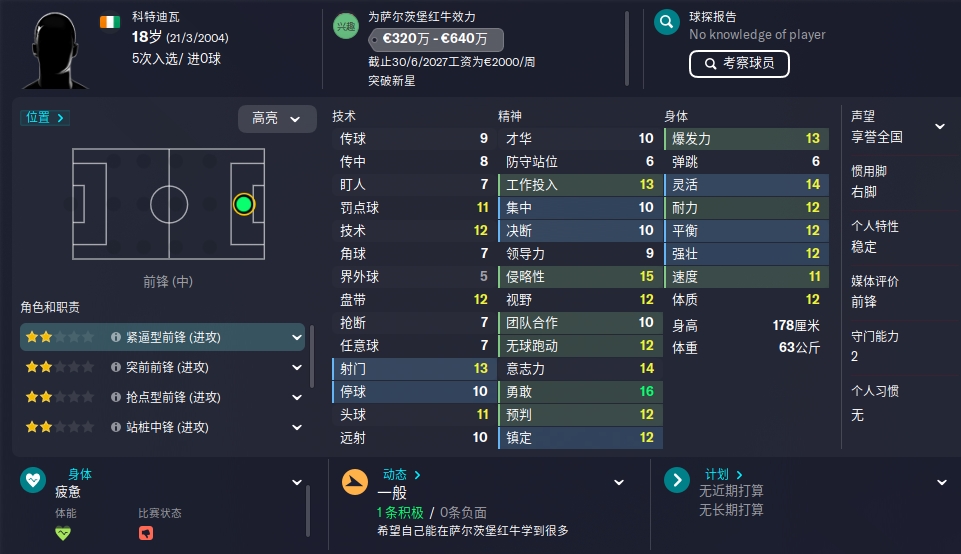Click the heart icon beside 身体
This screenshot has height=554, width=961.
33,480
